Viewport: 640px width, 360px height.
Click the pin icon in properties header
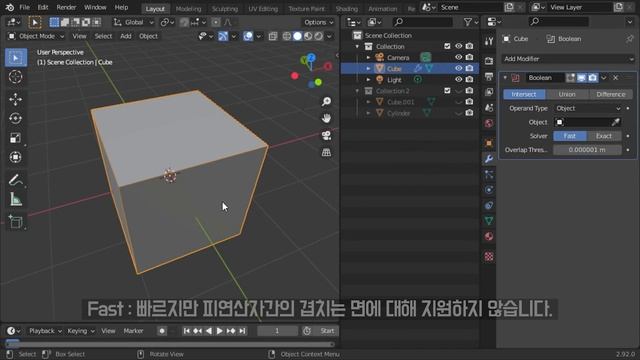click(629, 39)
